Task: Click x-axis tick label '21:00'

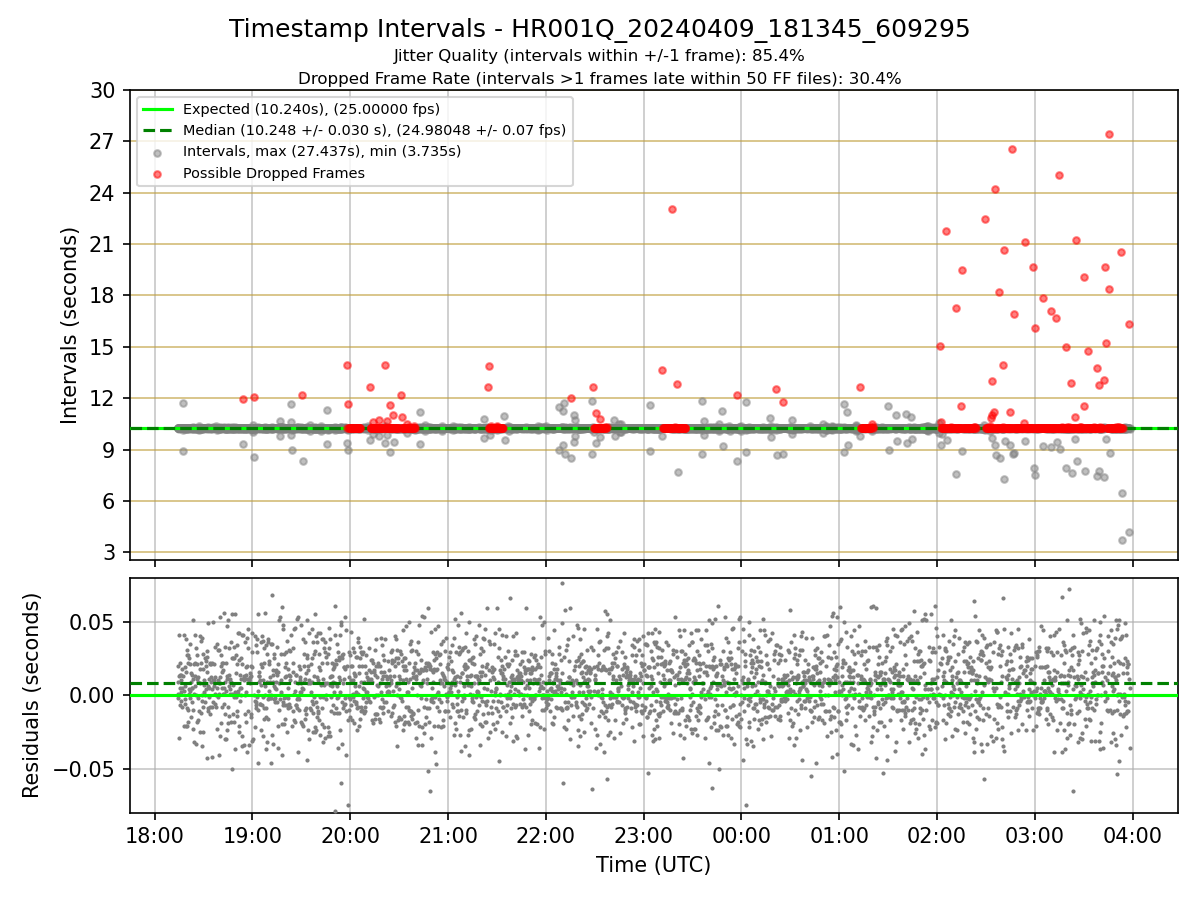Action: 447,834
